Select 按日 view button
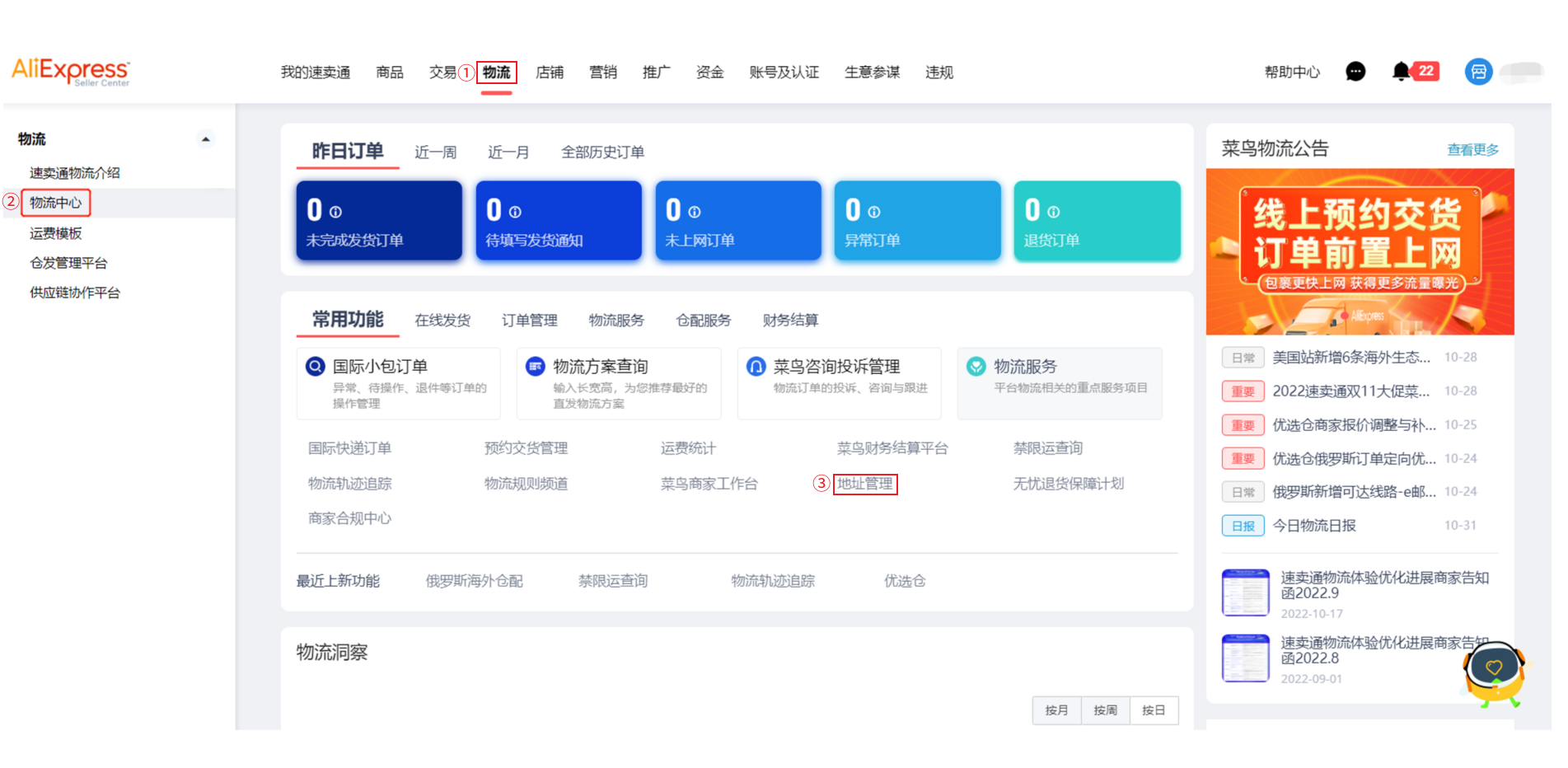This screenshot has height=768, width=1568. (1154, 710)
